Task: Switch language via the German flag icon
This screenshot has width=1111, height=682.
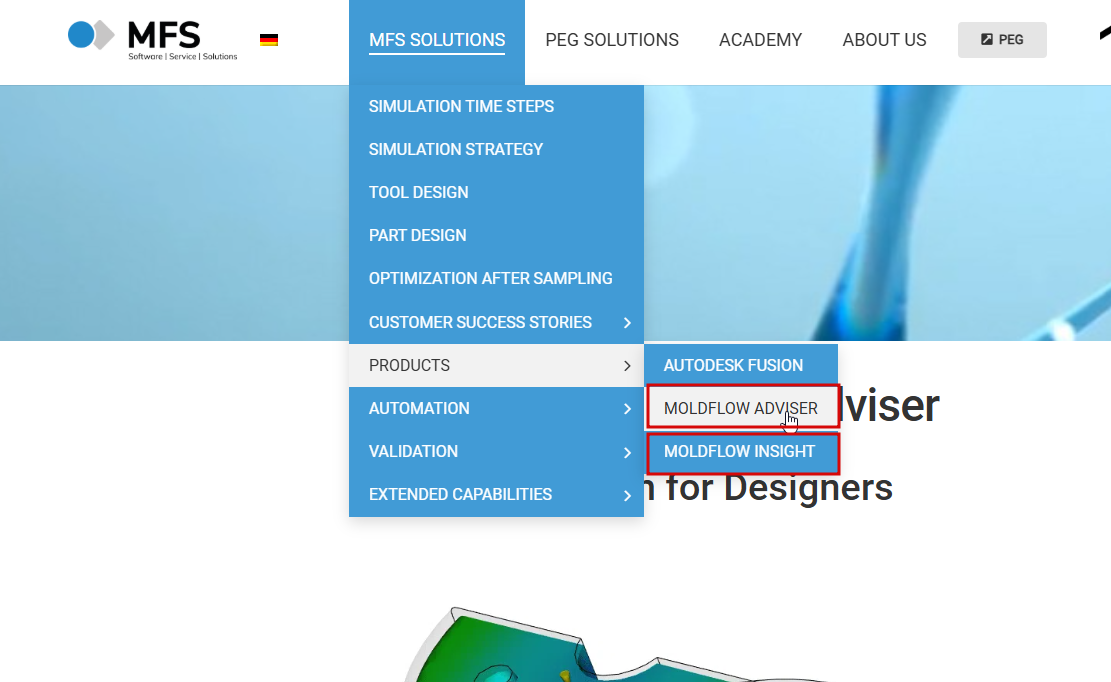Action: pos(269,40)
